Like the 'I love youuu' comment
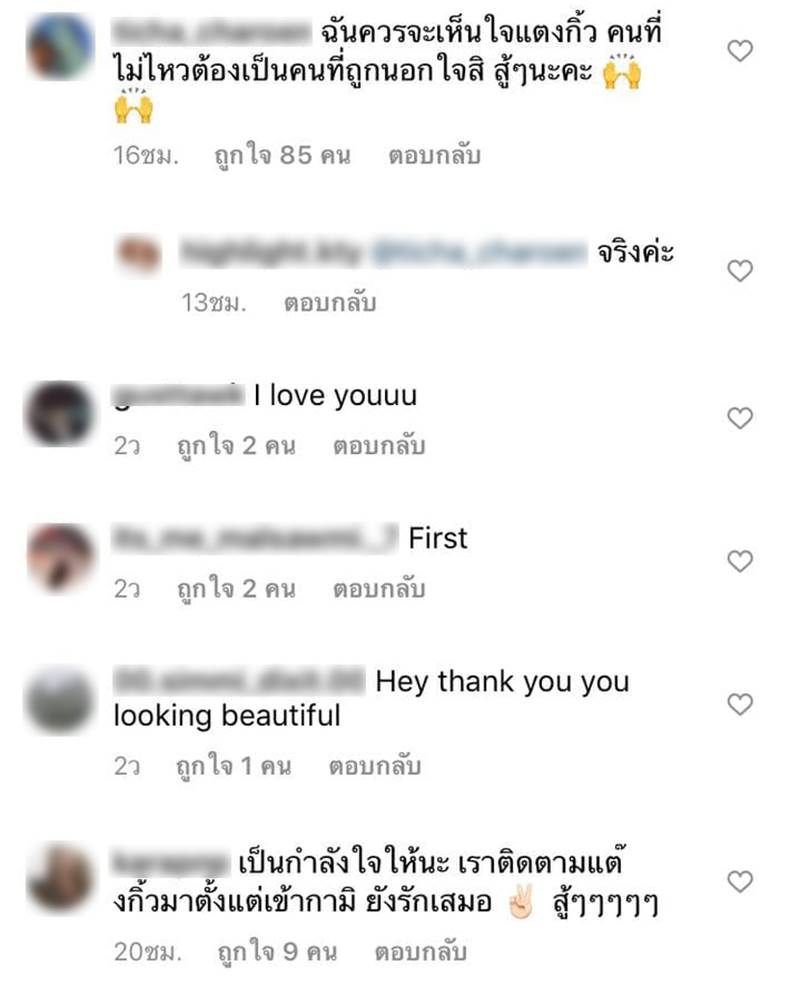The image size is (800, 995). pyautogui.click(x=740, y=418)
